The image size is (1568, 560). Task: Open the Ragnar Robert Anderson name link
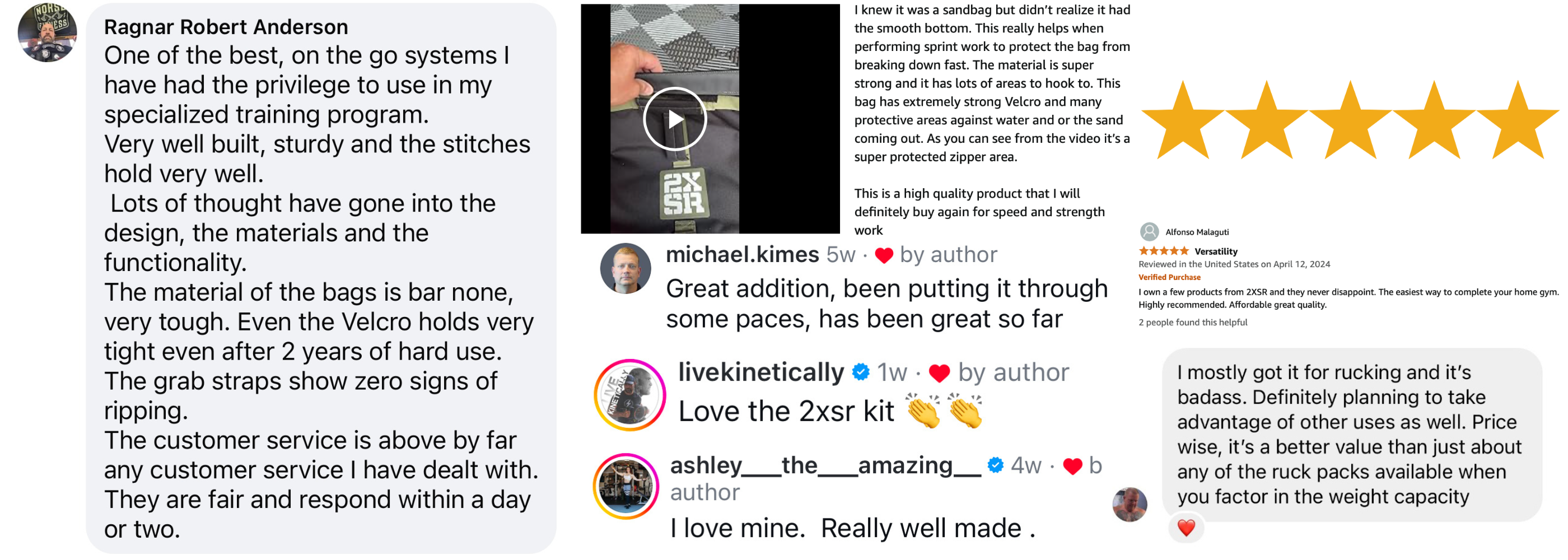coord(226,27)
